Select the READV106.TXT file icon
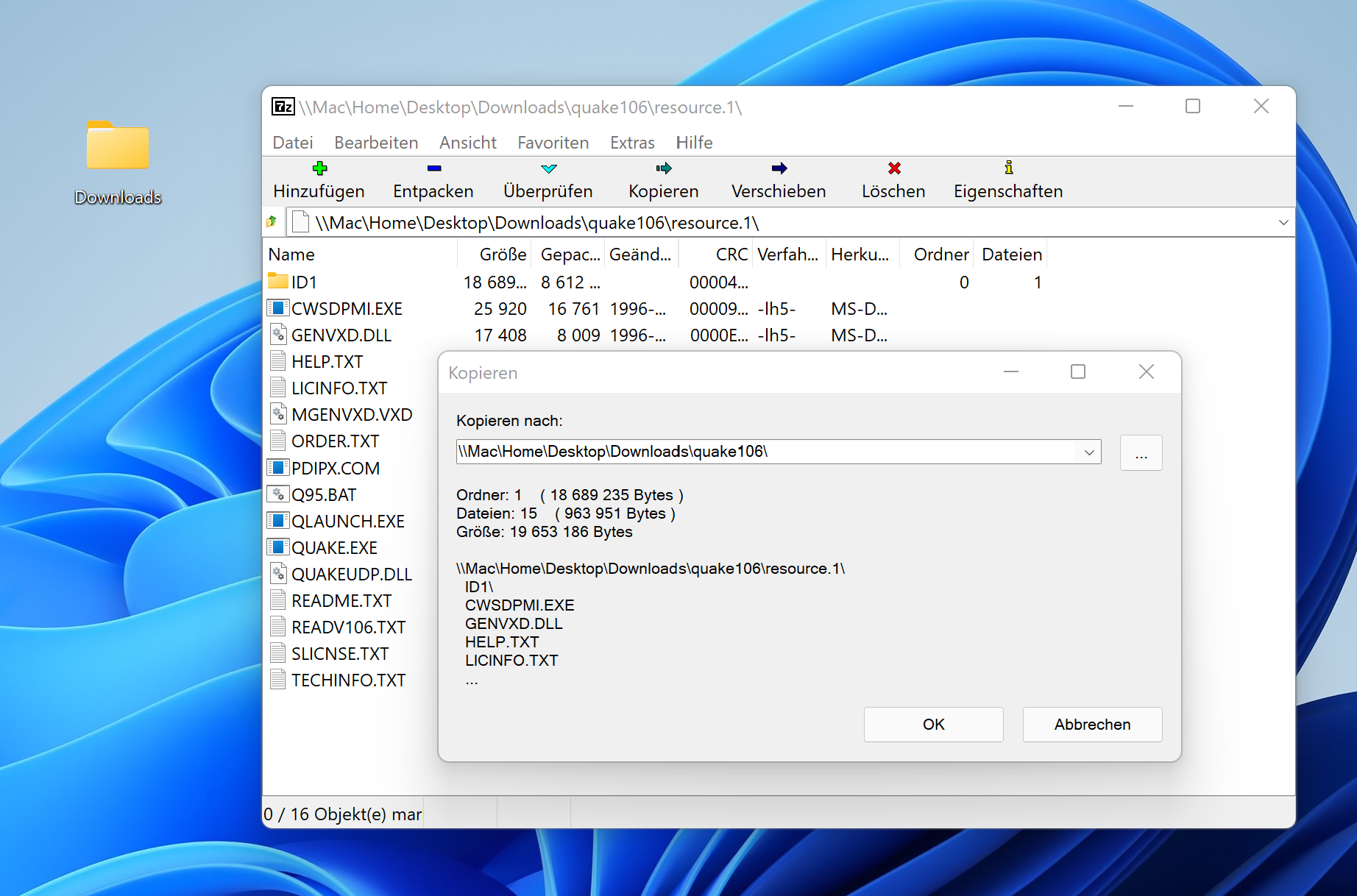Viewport: 1357px width, 896px height. 277,627
